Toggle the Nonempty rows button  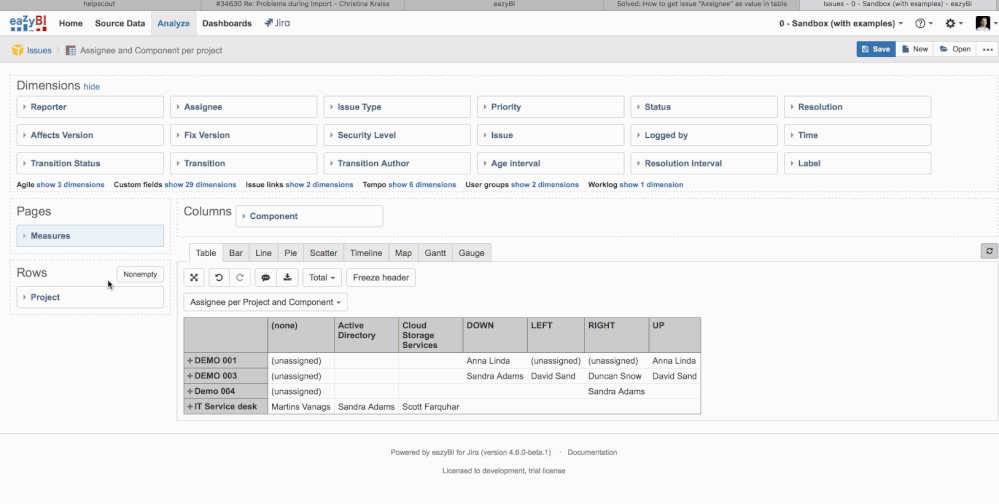(140, 274)
